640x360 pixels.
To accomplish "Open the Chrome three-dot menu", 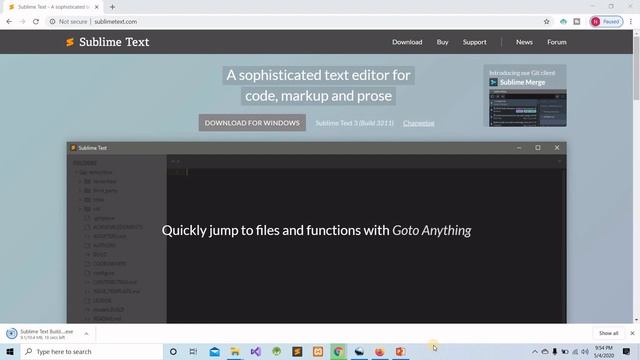I will 631,22.
